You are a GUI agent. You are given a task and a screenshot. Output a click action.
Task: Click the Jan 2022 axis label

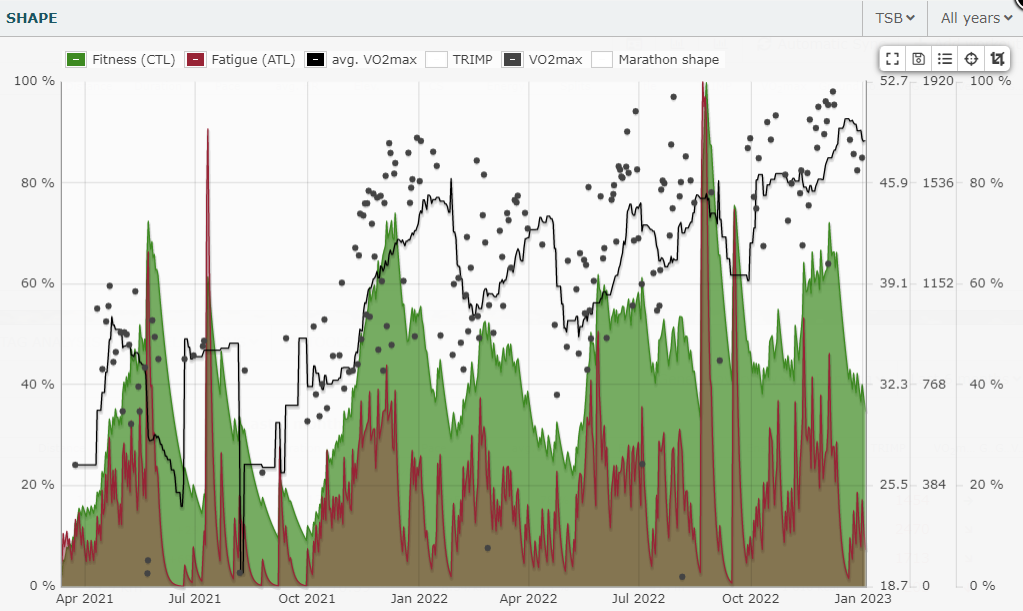(418, 598)
